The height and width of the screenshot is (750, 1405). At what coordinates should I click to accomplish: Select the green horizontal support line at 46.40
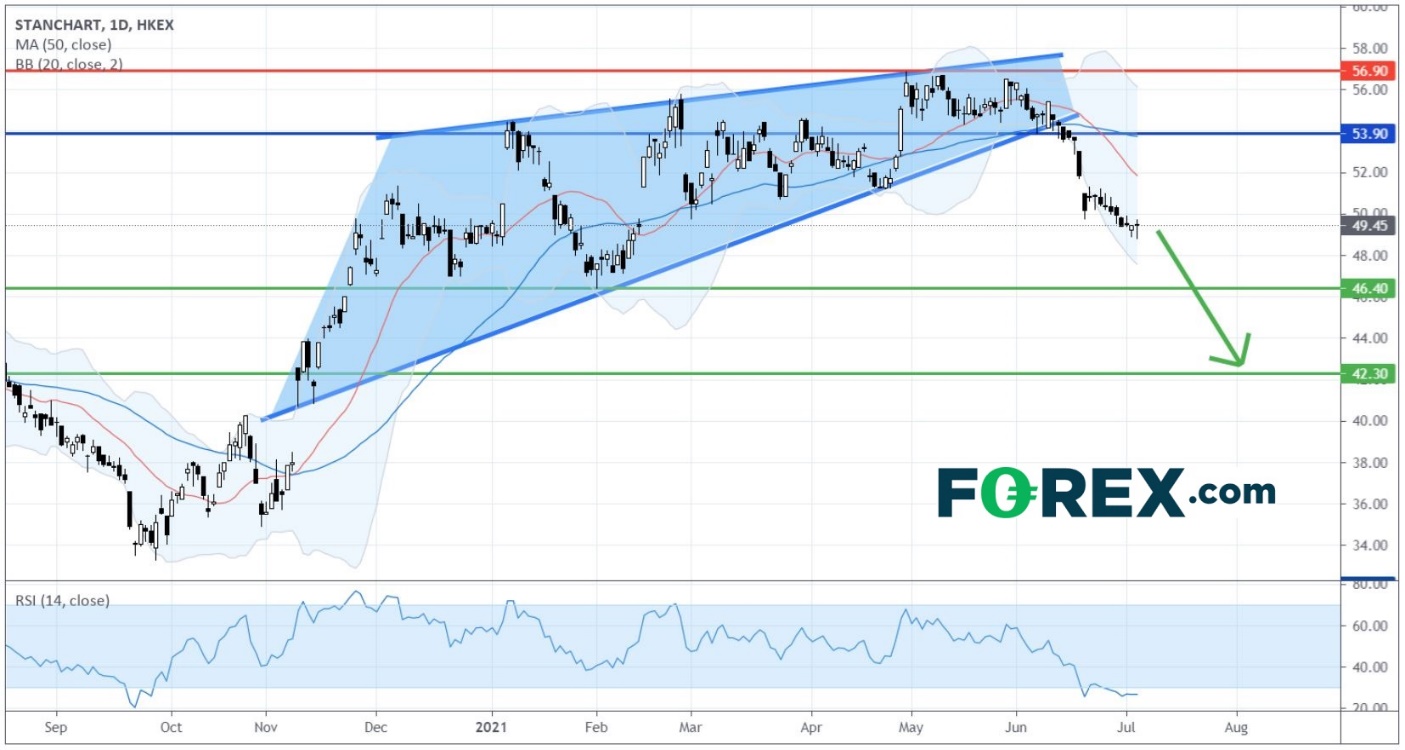[672, 288]
